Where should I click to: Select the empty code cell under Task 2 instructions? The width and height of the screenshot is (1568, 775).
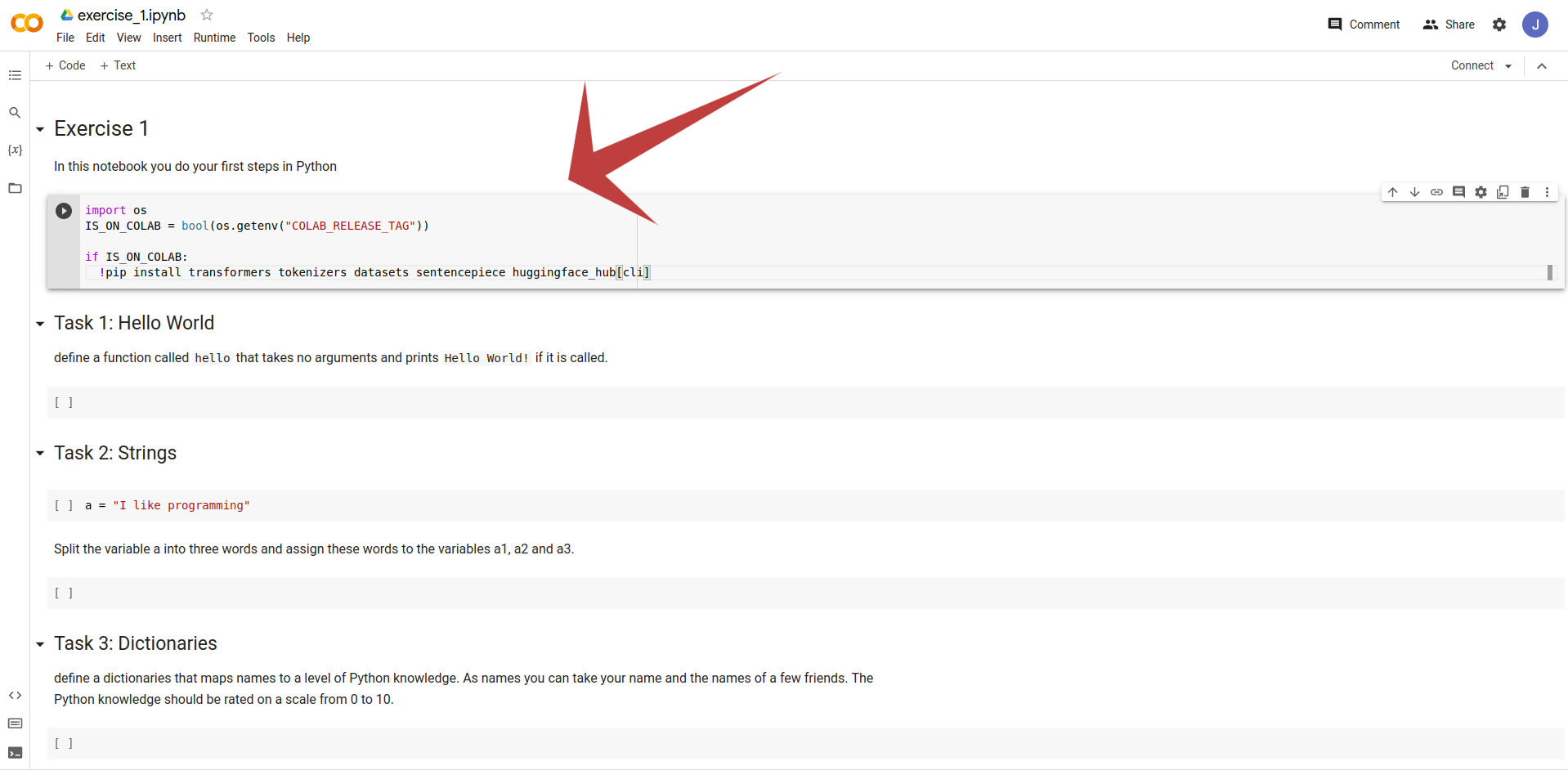tap(806, 593)
